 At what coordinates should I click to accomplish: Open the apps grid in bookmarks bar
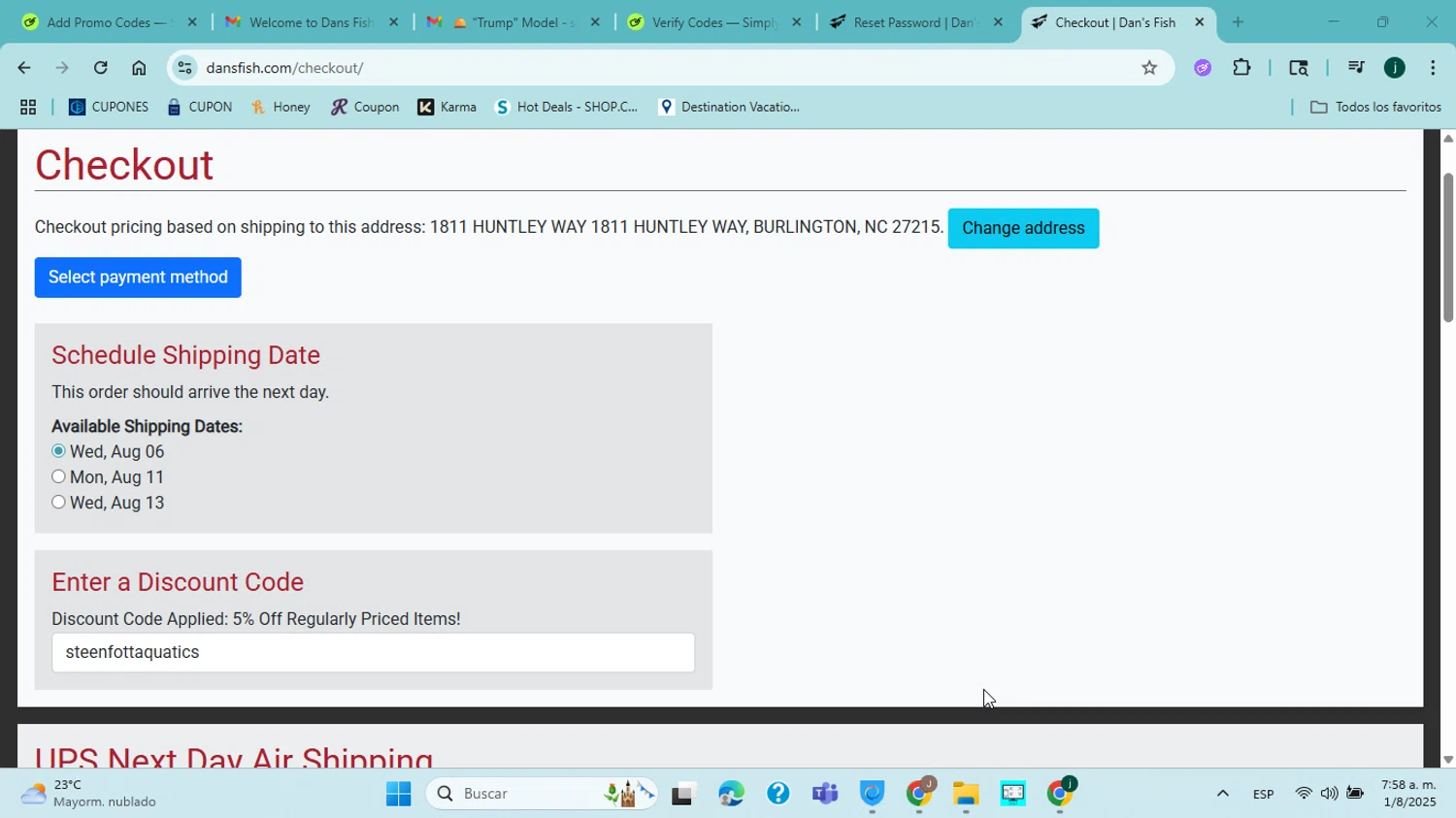(28, 108)
